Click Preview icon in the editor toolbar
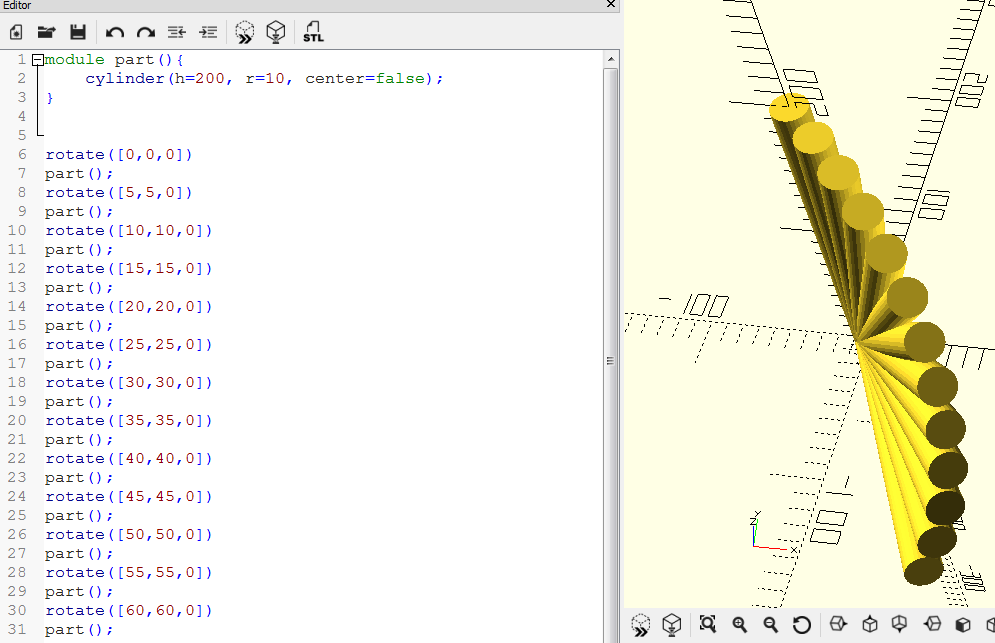The height and width of the screenshot is (643, 995). tap(245, 33)
